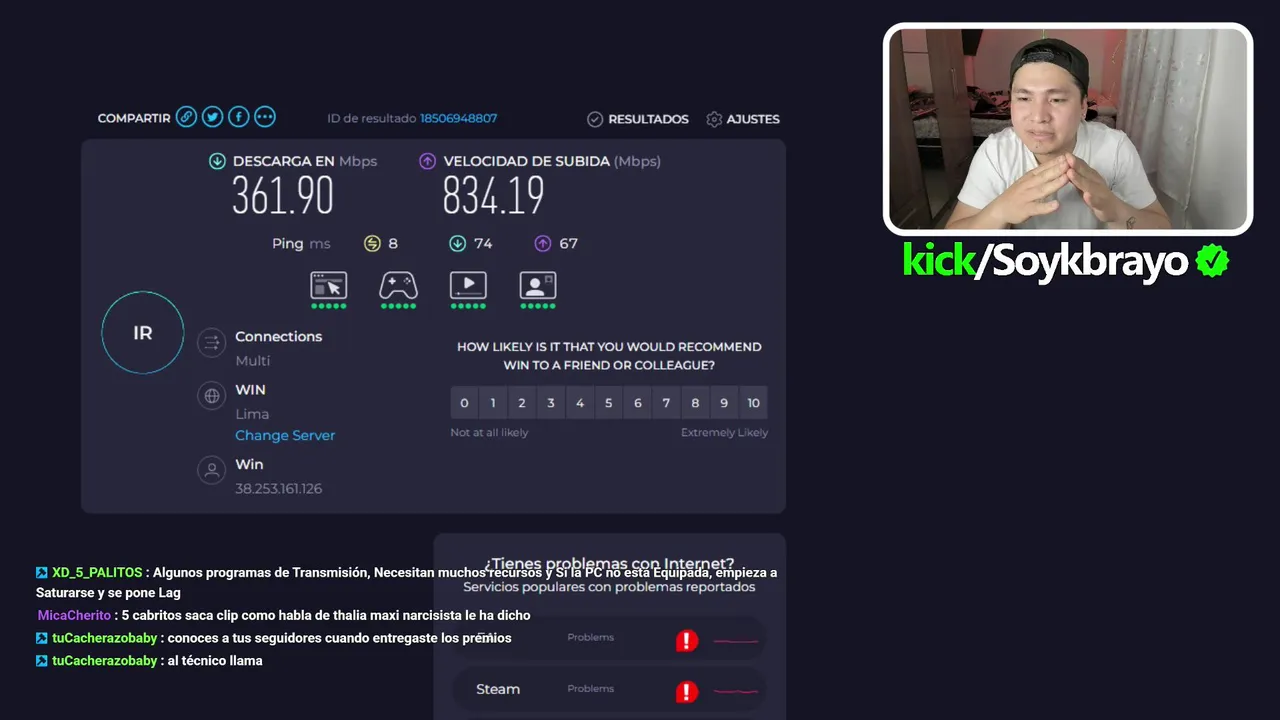Rate recommendation 2
This screenshot has width=1280, height=720.
(522, 403)
